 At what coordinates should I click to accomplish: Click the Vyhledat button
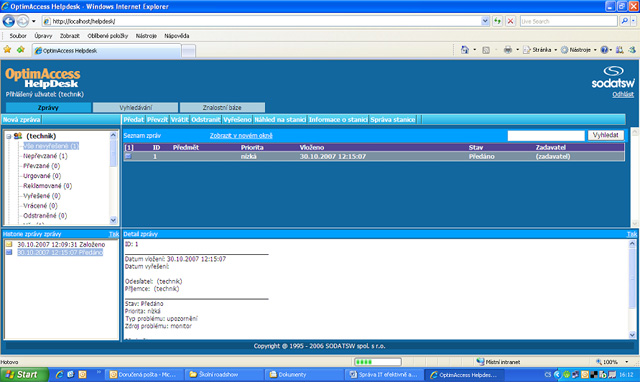click(x=606, y=135)
